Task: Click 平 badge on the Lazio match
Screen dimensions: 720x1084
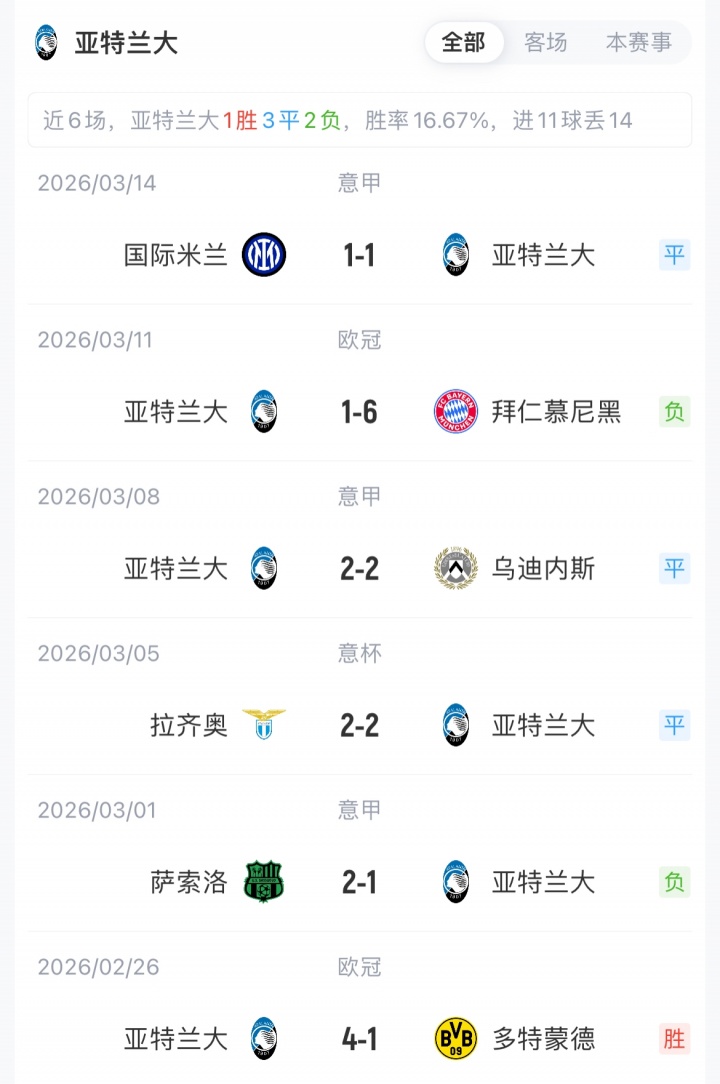Action: (675, 725)
